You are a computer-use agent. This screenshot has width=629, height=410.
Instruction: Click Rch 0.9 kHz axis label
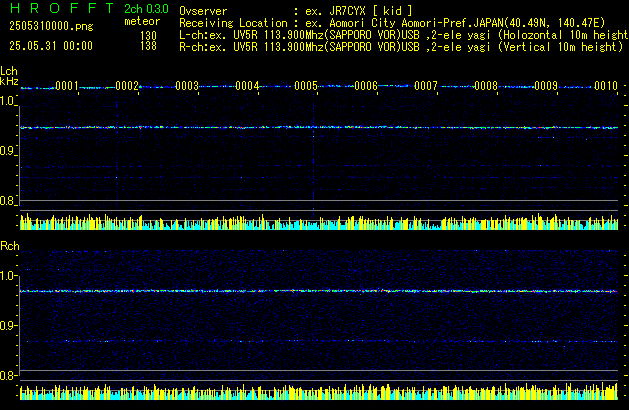pyautogui.click(x=7, y=325)
